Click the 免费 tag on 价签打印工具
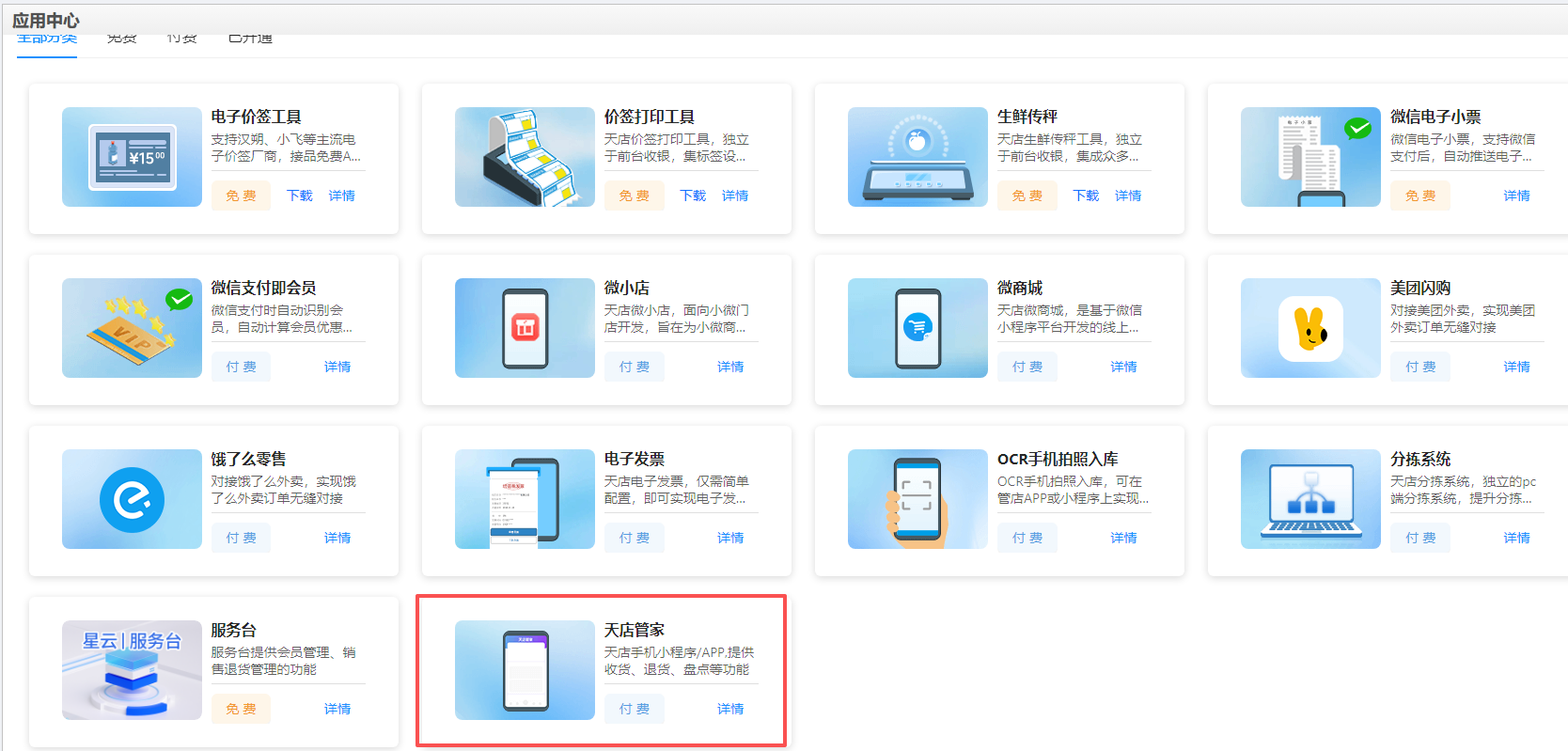This screenshot has height=751, width=1568. [634, 196]
